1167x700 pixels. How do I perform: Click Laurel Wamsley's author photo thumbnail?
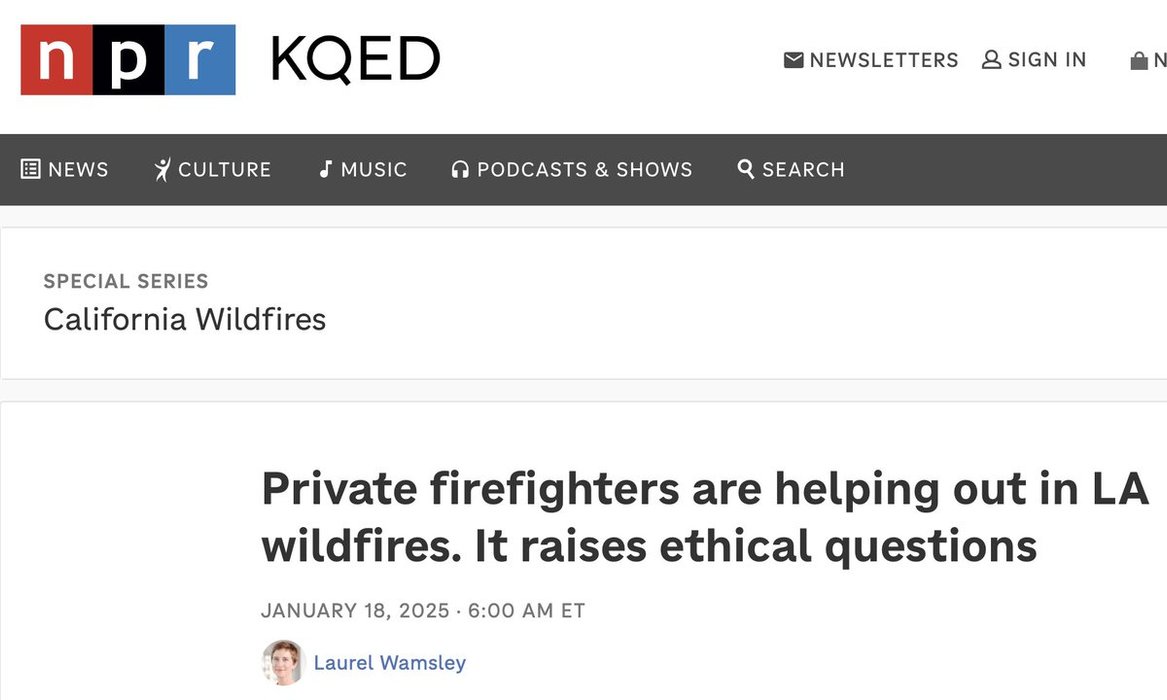[283, 662]
